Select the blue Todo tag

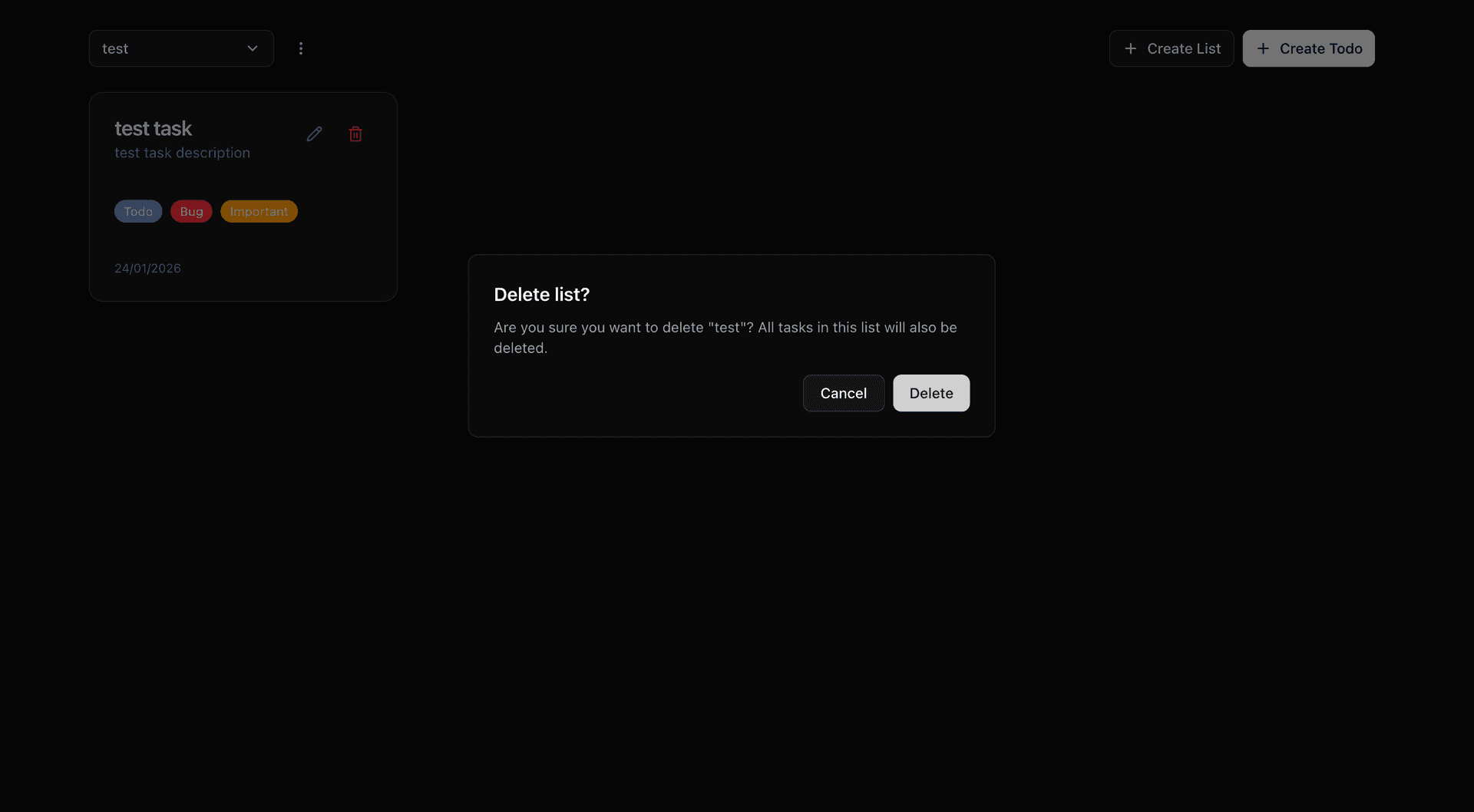point(138,211)
